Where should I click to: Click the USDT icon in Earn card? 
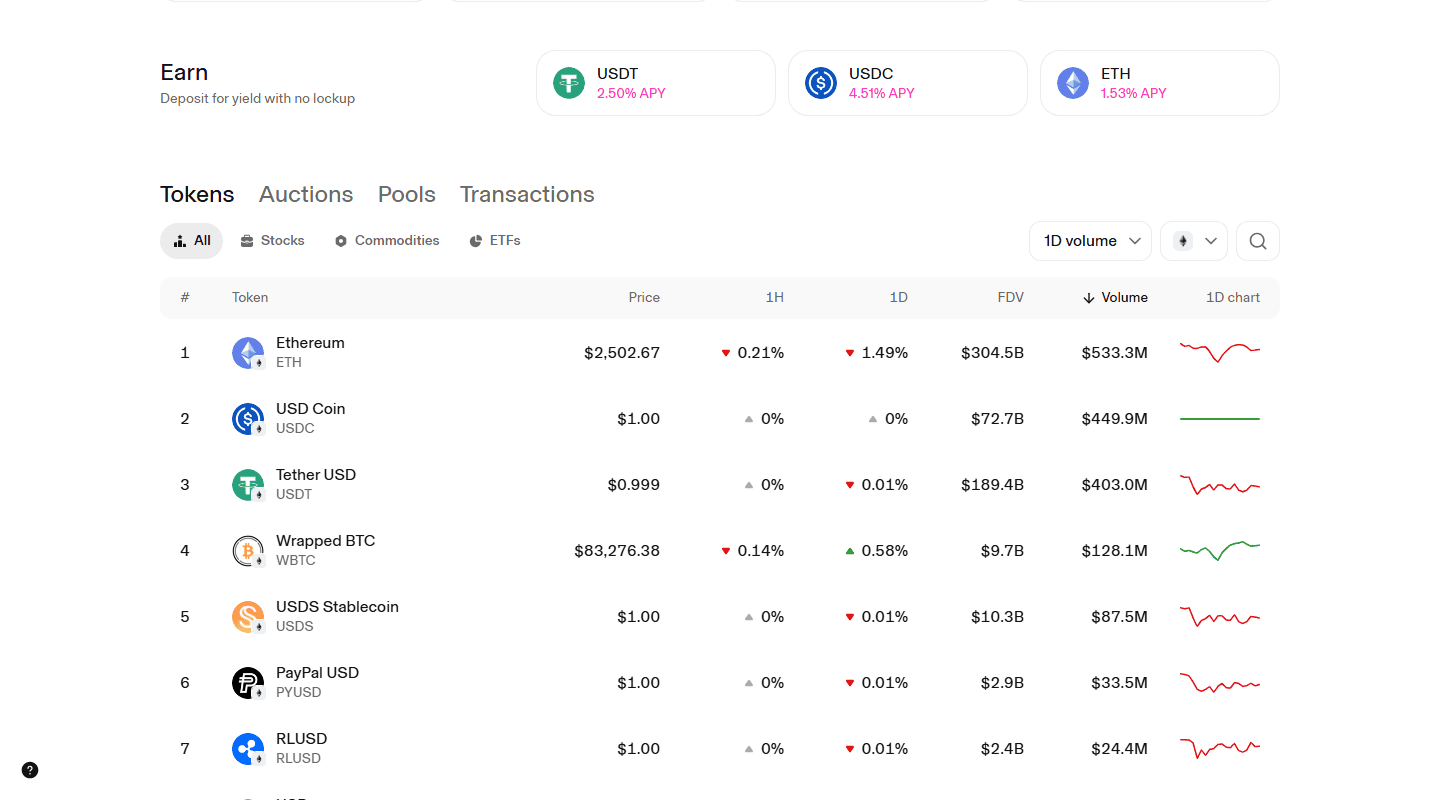click(569, 83)
